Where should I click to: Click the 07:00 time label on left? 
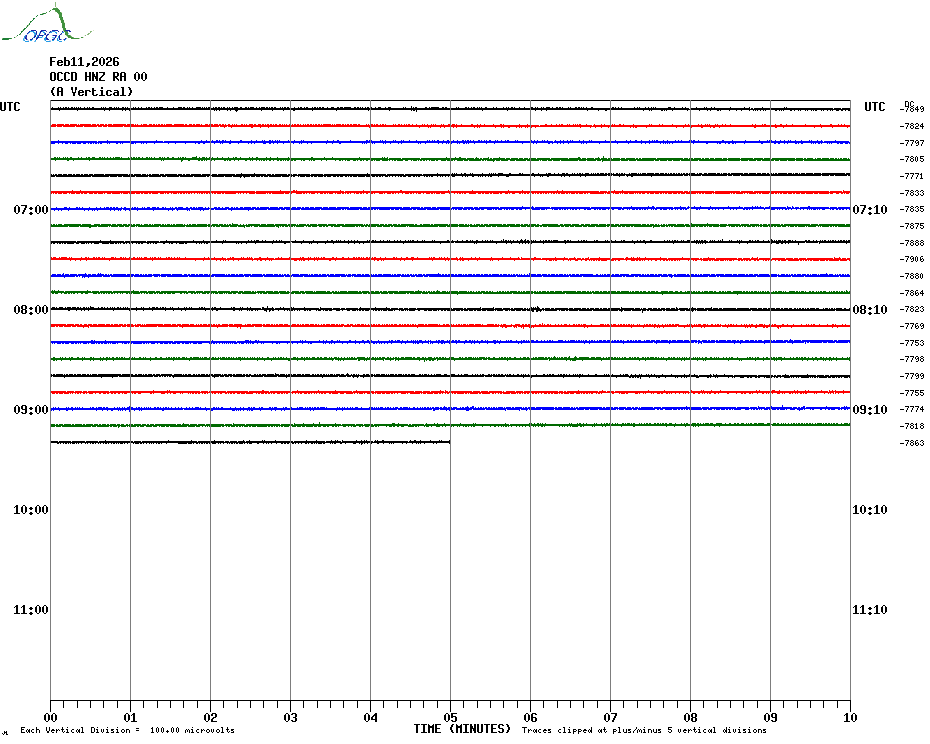pyautogui.click(x=30, y=210)
